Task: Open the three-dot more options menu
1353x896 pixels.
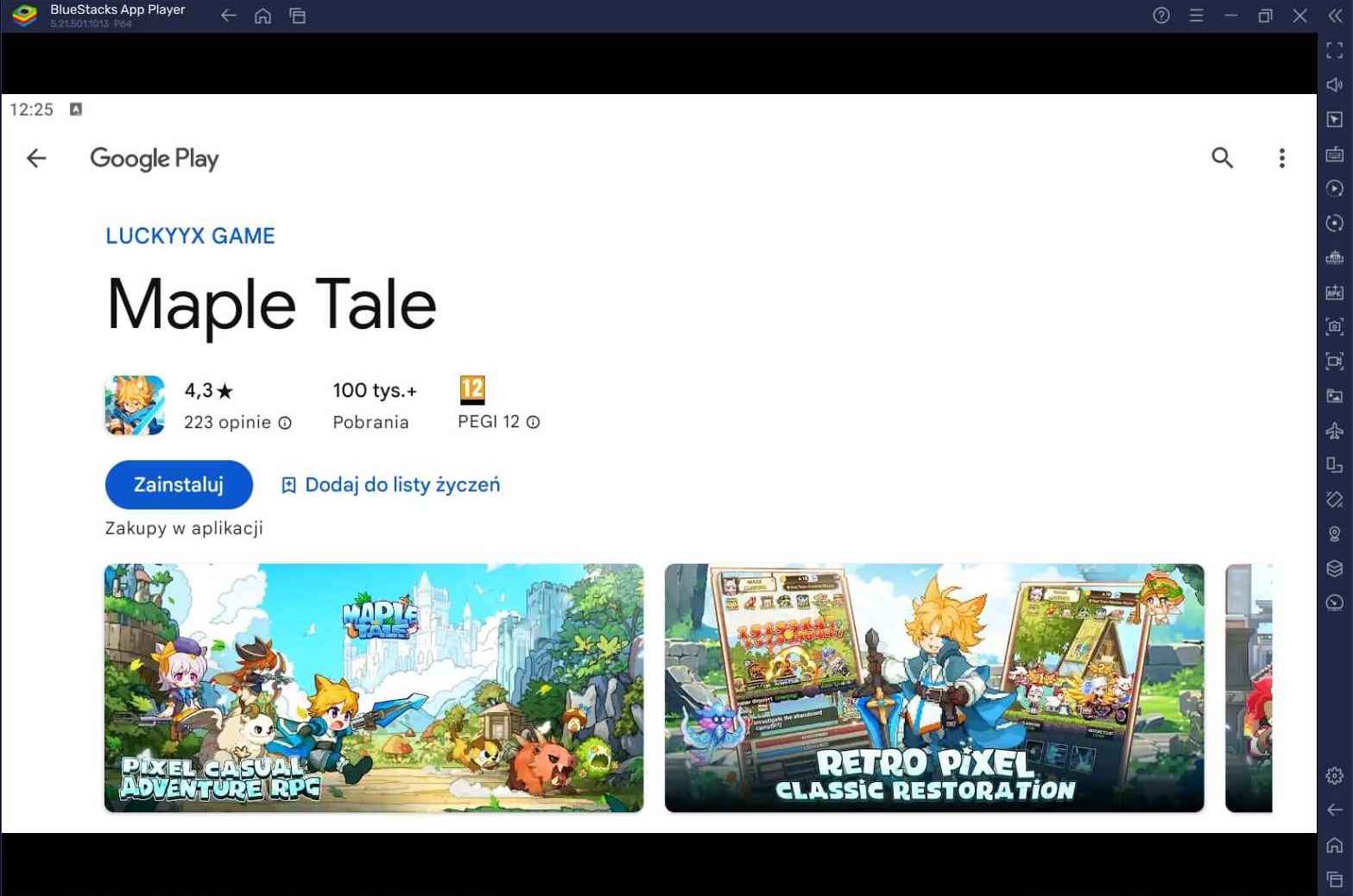Action: (x=1281, y=158)
